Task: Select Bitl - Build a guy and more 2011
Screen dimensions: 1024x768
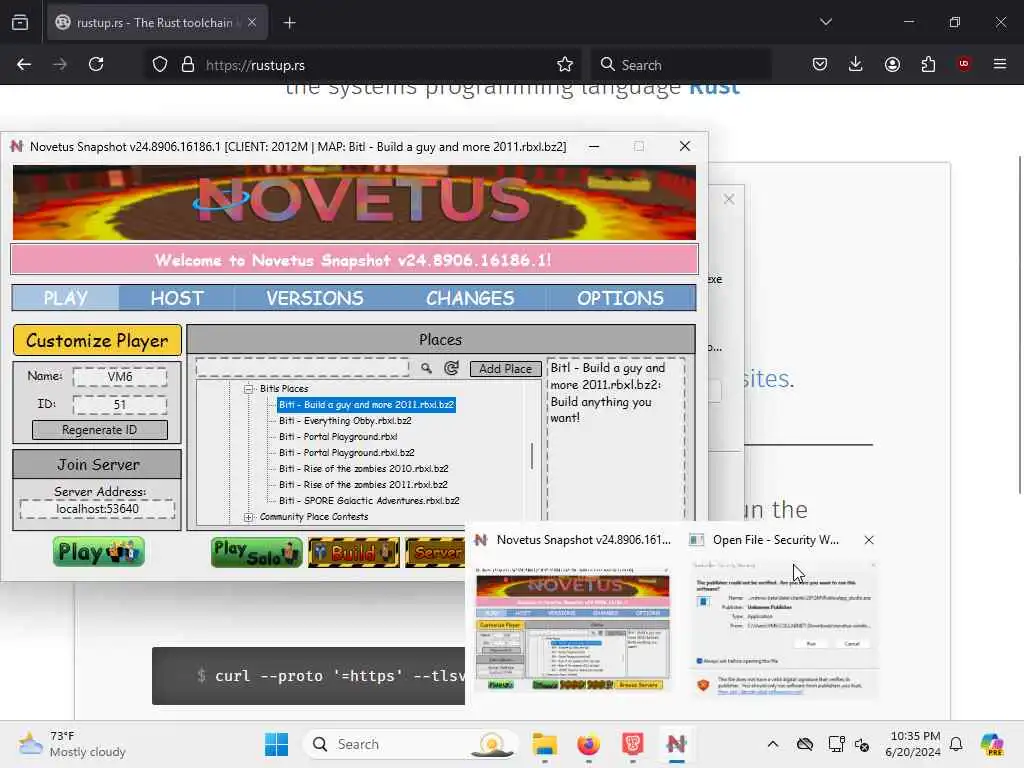Action: (x=366, y=405)
